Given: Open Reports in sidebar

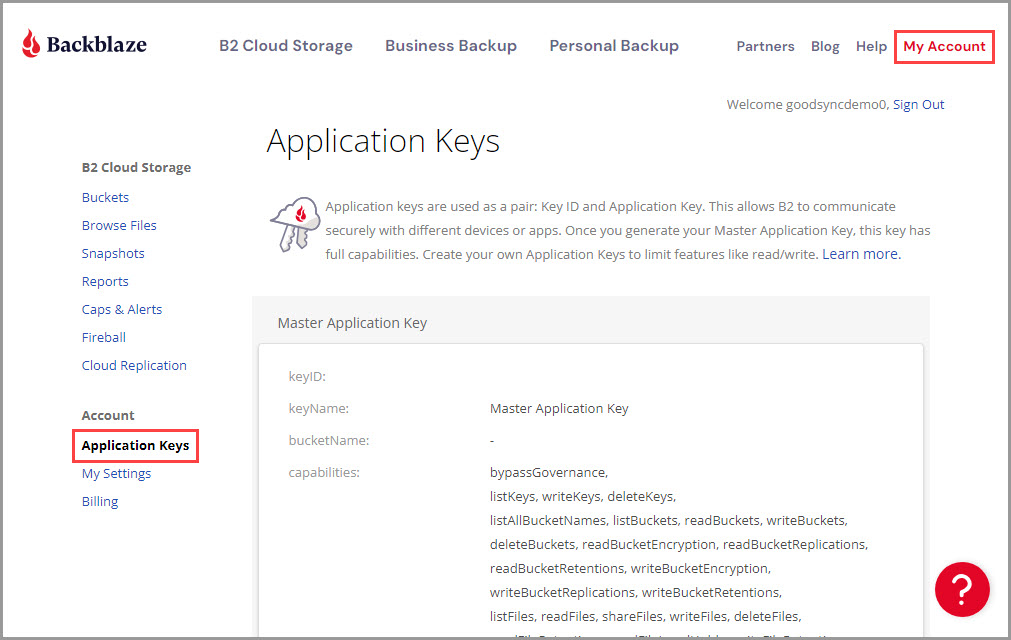Looking at the screenshot, I should pyautogui.click(x=105, y=282).
